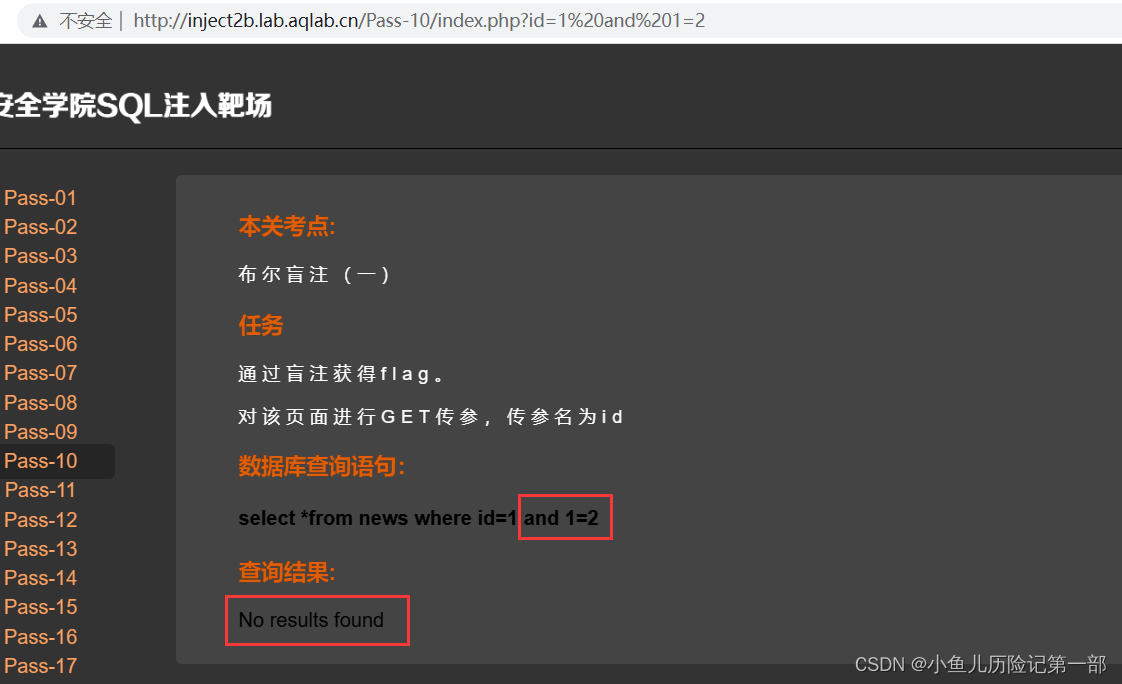The image size is (1122, 684).
Task: Open Pass-15 from the list
Action: point(40,607)
